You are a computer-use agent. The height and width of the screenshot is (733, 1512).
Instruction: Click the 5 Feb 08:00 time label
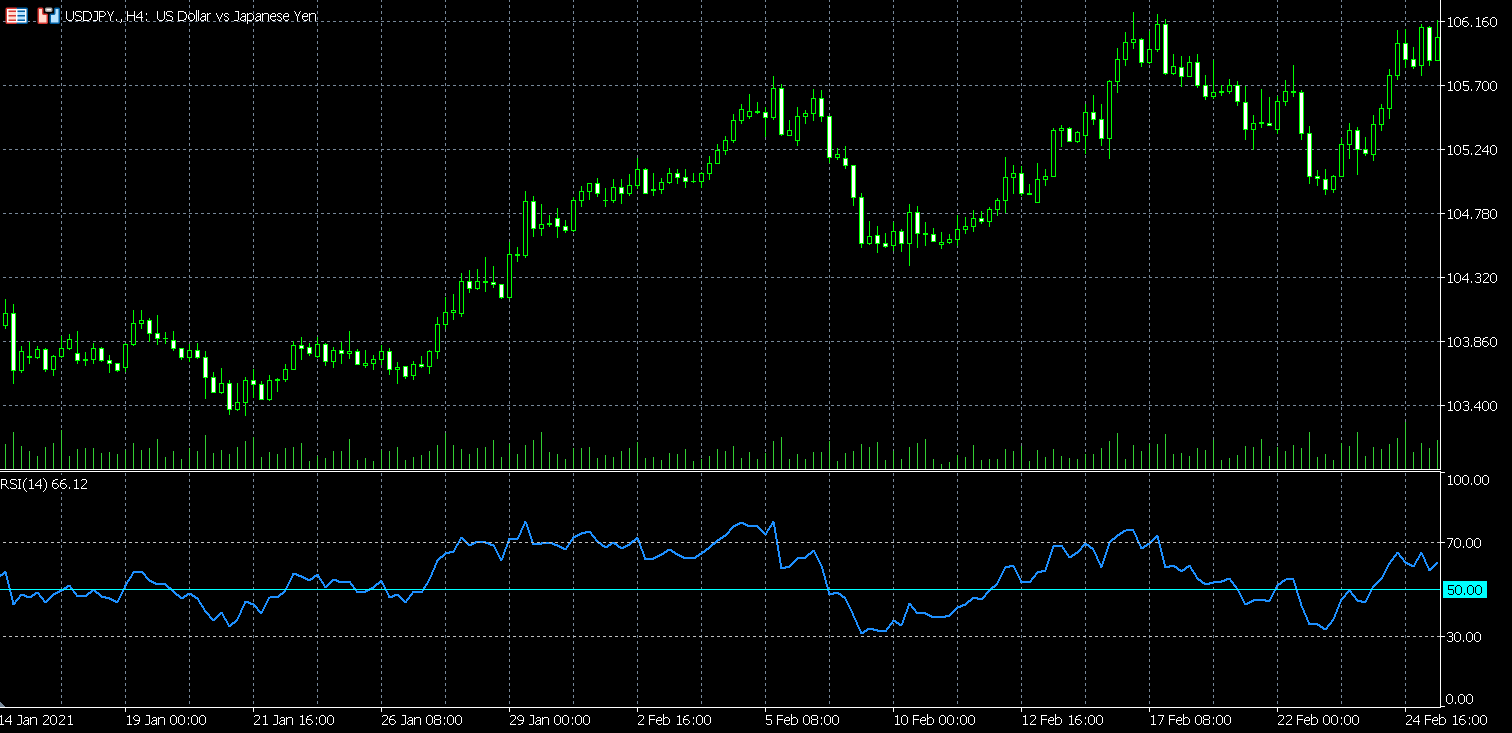click(803, 720)
